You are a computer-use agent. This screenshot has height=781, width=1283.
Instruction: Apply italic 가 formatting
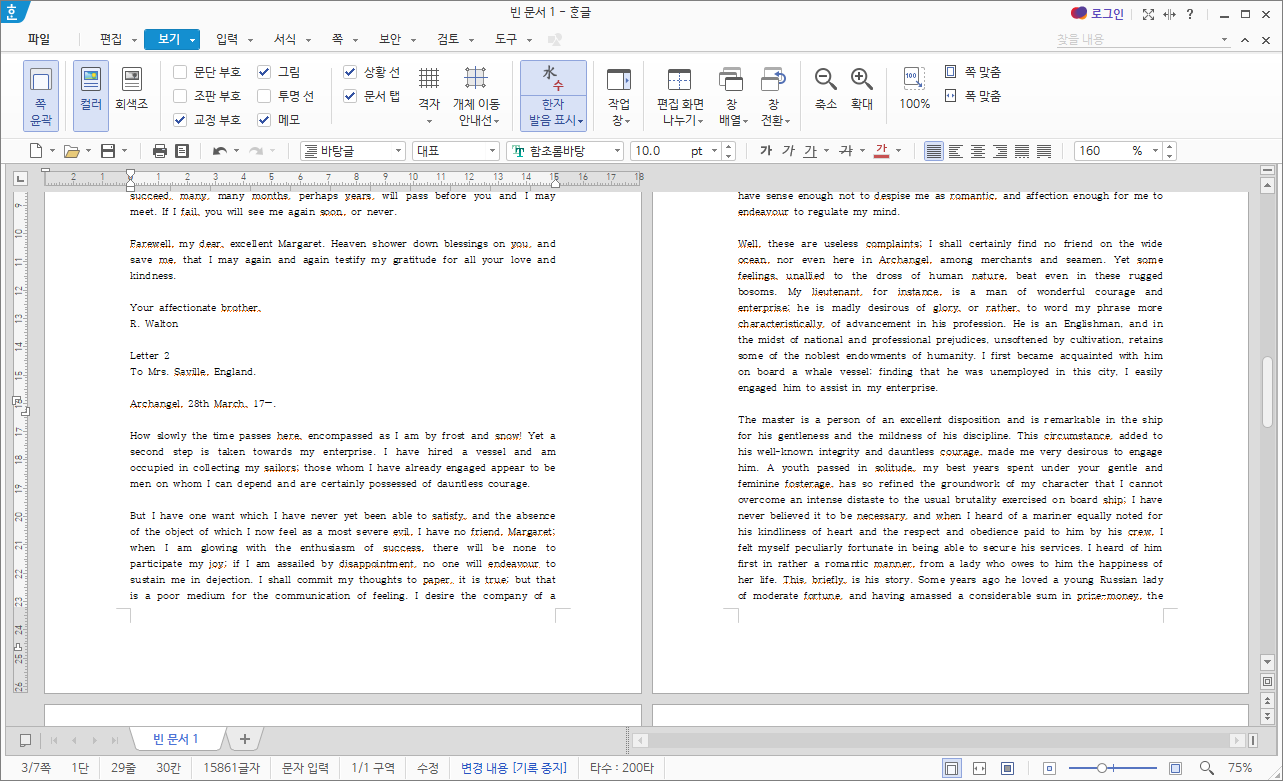(x=788, y=151)
